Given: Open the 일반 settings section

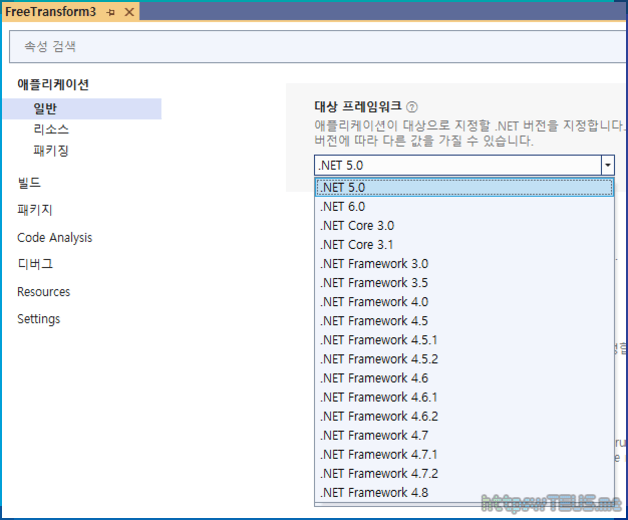Looking at the screenshot, I should [x=82, y=109].
